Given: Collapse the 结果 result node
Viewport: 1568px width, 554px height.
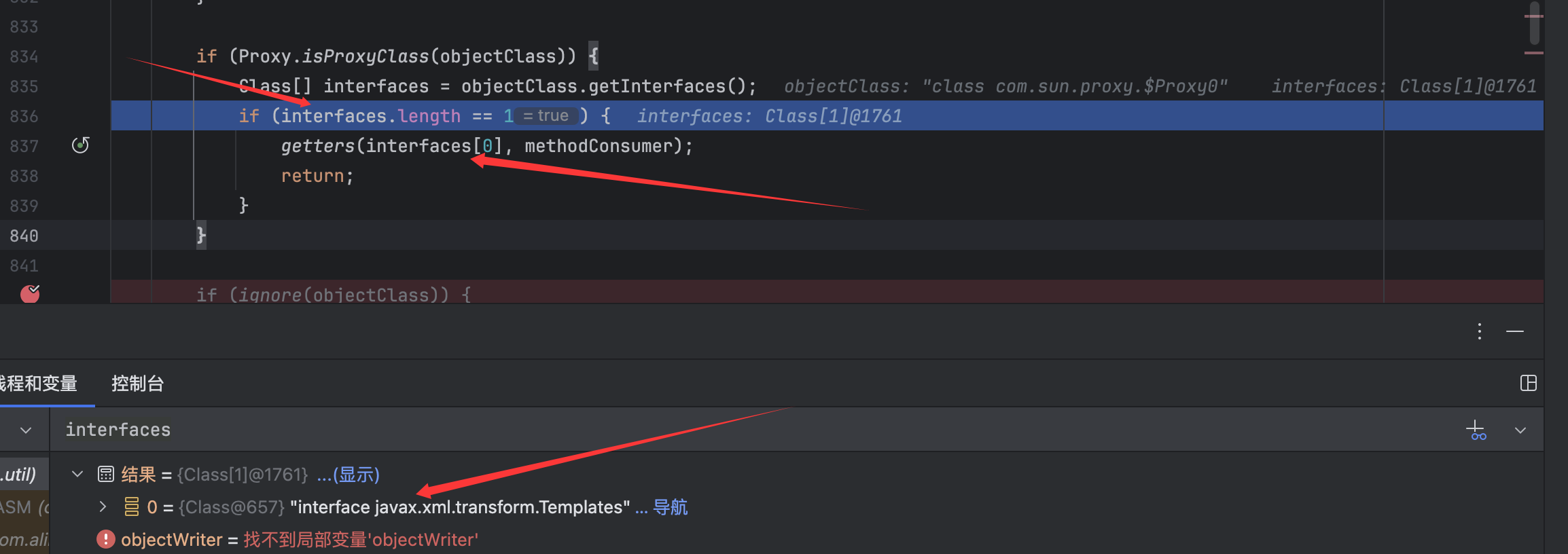Looking at the screenshot, I should [77, 474].
